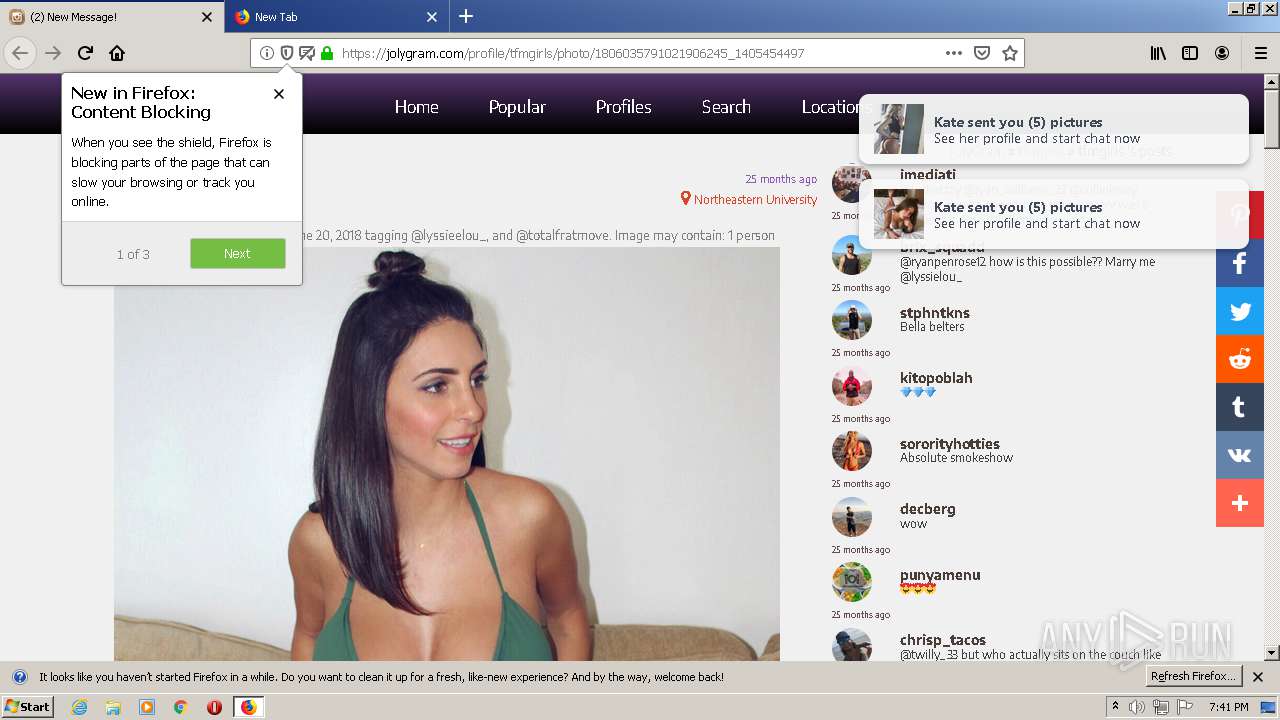The height and width of the screenshot is (720, 1280).
Task: Open site information icon in address bar
Action: click(x=267, y=53)
